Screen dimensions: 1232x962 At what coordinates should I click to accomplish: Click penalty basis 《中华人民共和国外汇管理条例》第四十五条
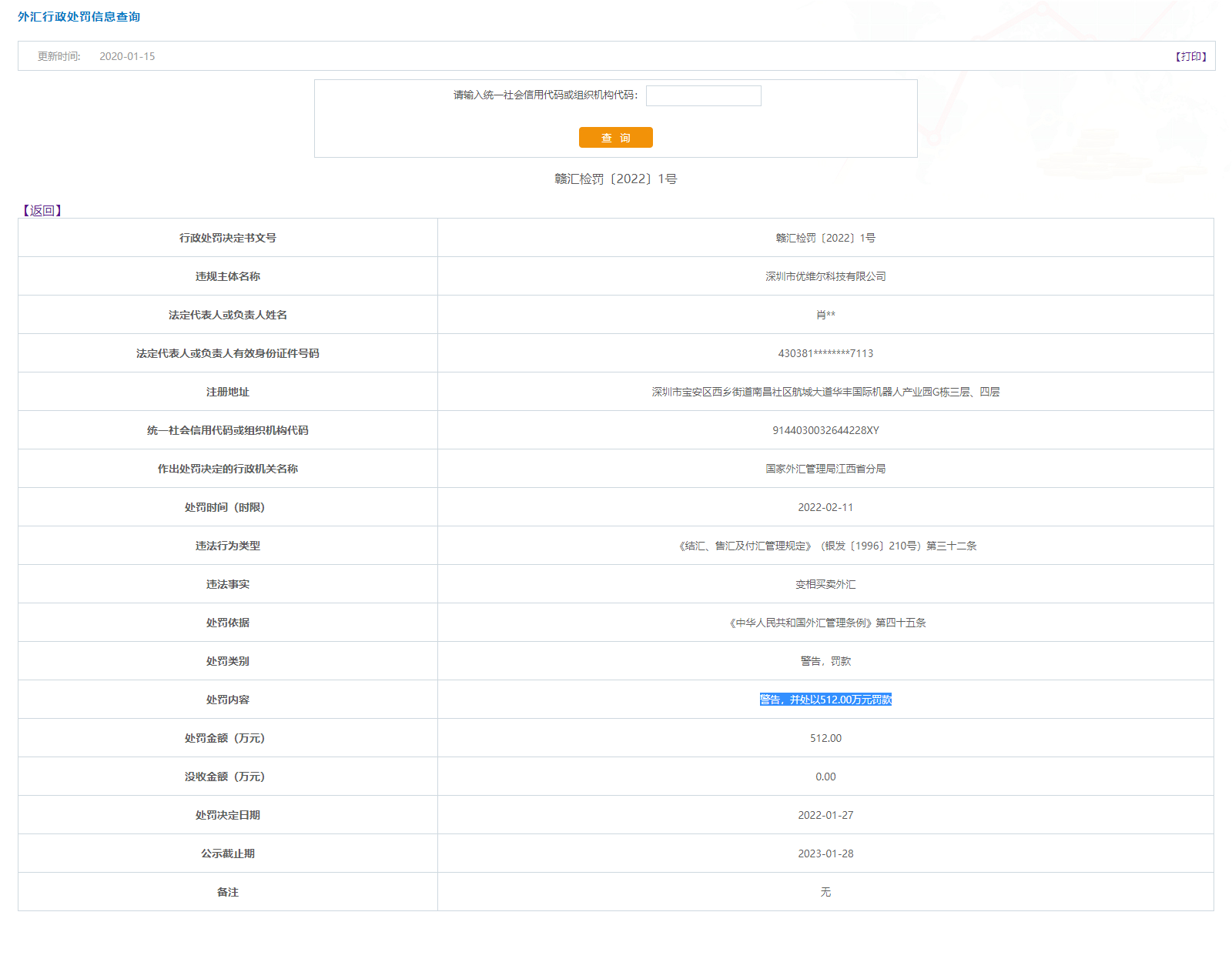[825, 623]
